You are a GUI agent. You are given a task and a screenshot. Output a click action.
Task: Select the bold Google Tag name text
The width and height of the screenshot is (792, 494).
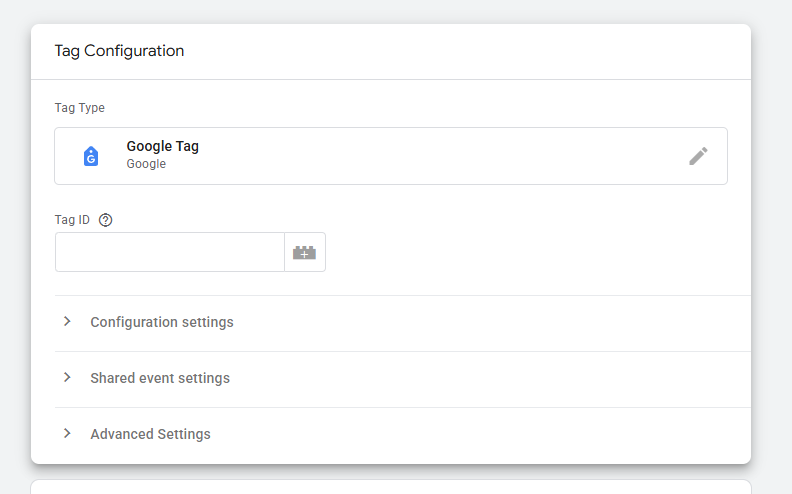[x=162, y=146]
